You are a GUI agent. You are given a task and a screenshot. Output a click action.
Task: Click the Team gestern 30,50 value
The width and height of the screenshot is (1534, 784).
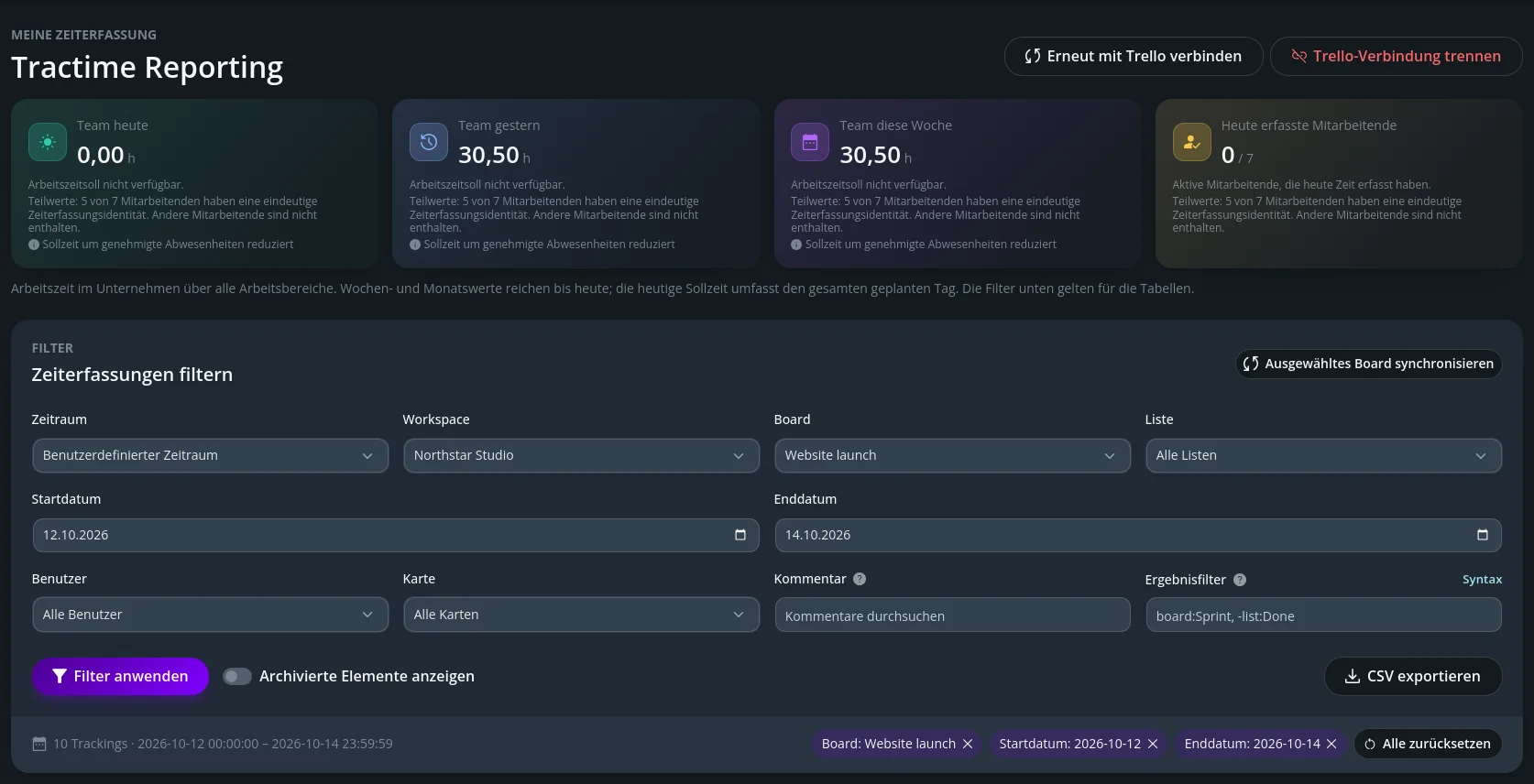[x=489, y=155]
